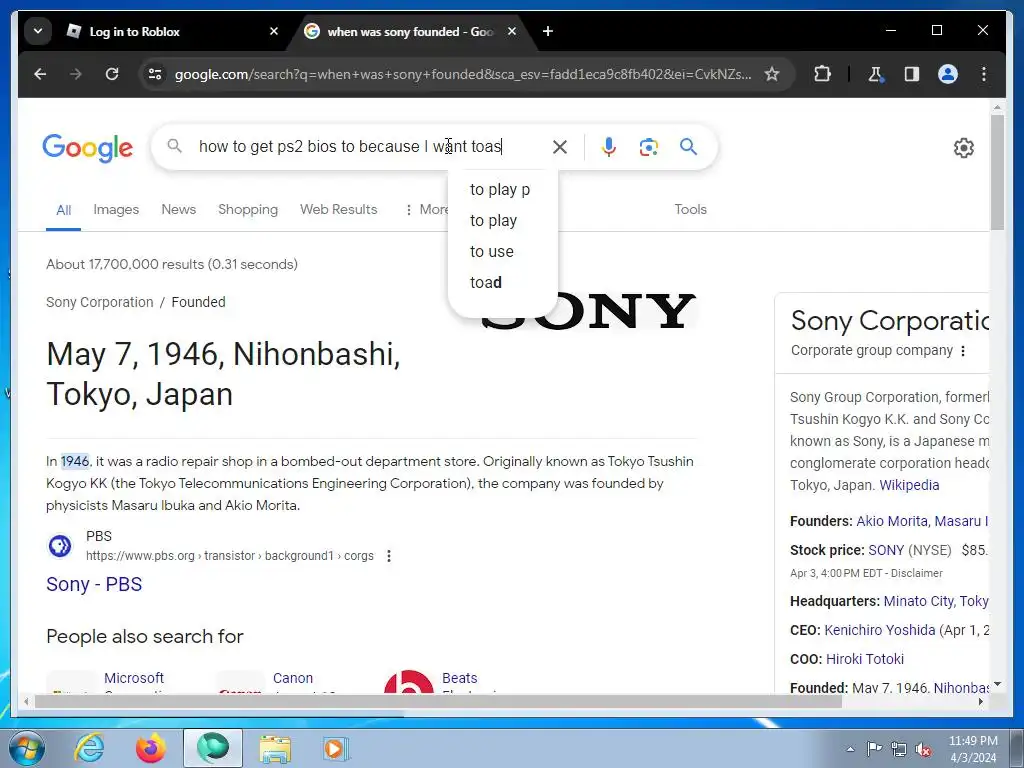Click the vertical page scrollbar

pos(997,172)
